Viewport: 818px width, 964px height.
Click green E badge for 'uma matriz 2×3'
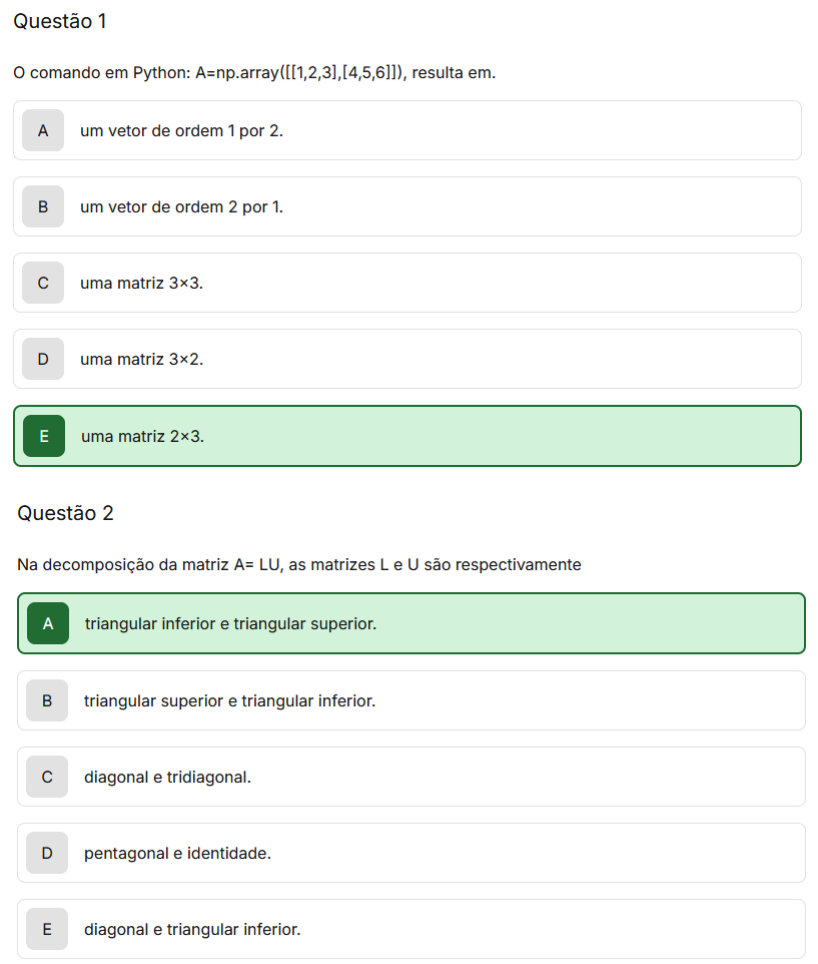coord(44,436)
